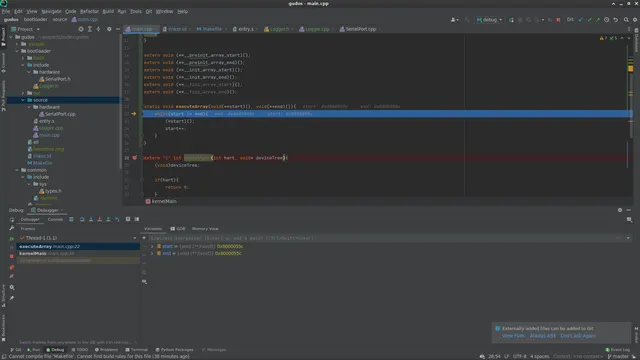Collapse the source folder in tree
Viewport: 640px width, 360px height.
click(x=23, y=100)
